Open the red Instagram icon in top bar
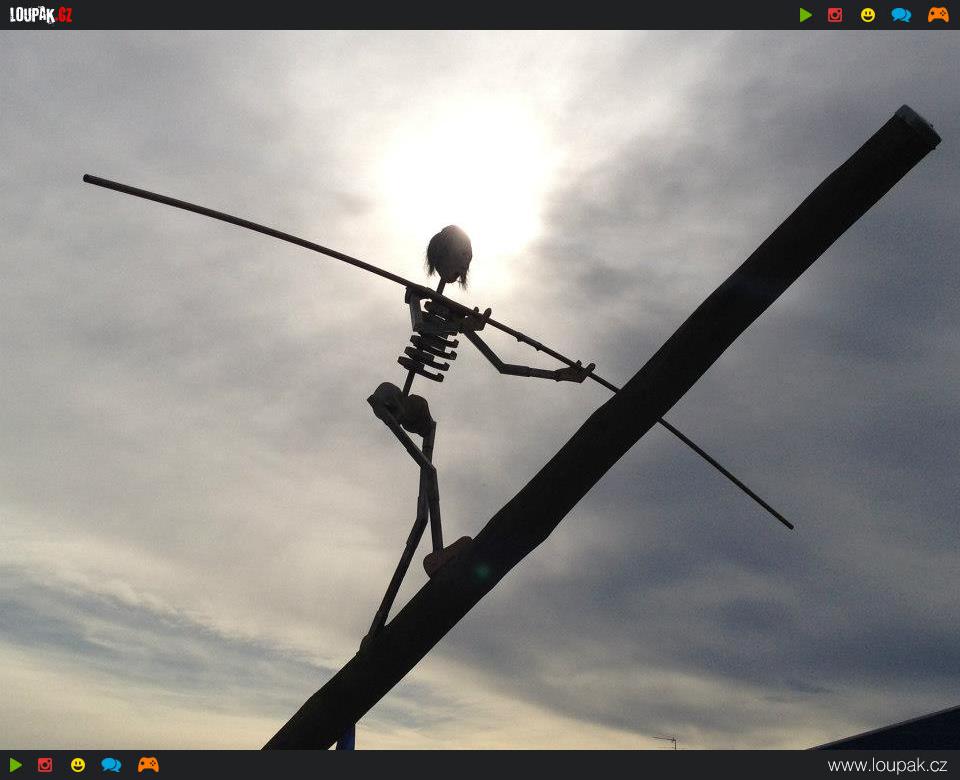The width and height of the screenshot is (960, 780). click(835, 15)
